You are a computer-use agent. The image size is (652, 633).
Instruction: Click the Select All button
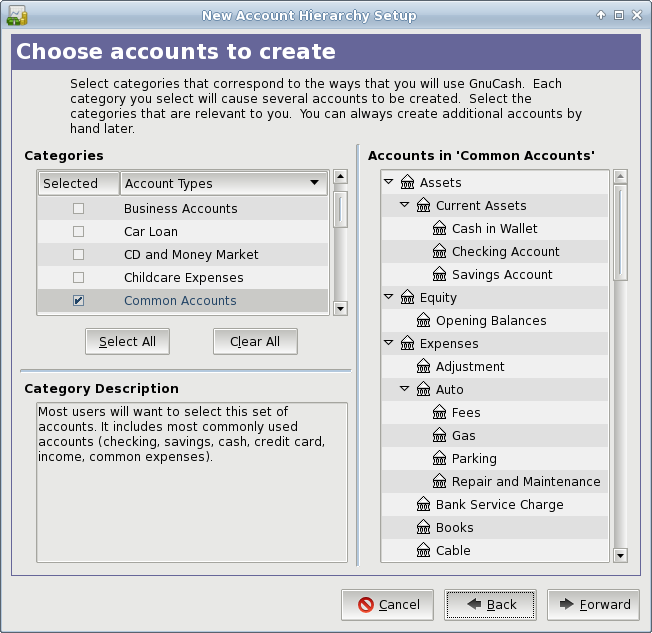127,341
